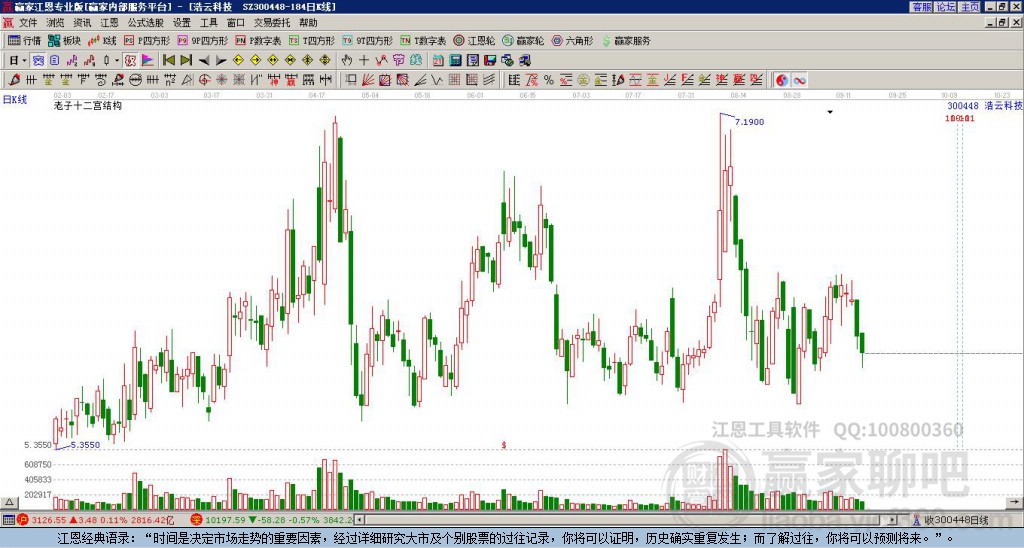Open the K线 chart view
The height and width of the screenshot is (548, 1024).
(x=103, y=40)
